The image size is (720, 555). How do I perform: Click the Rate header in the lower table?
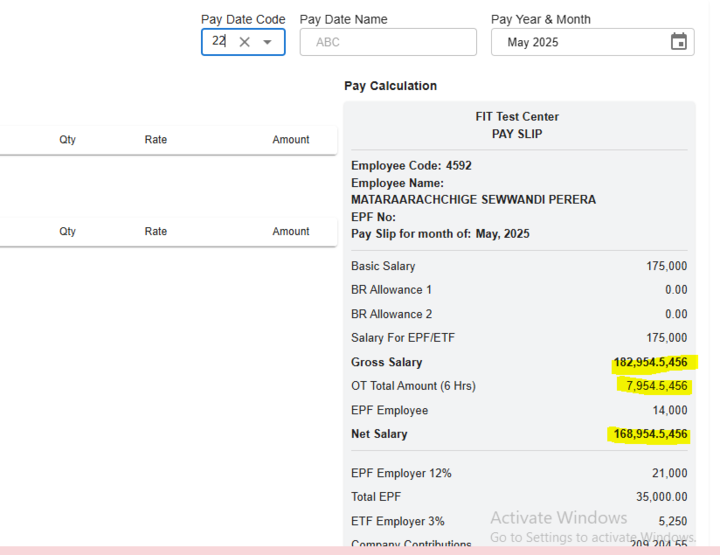(x=156, y=231)
